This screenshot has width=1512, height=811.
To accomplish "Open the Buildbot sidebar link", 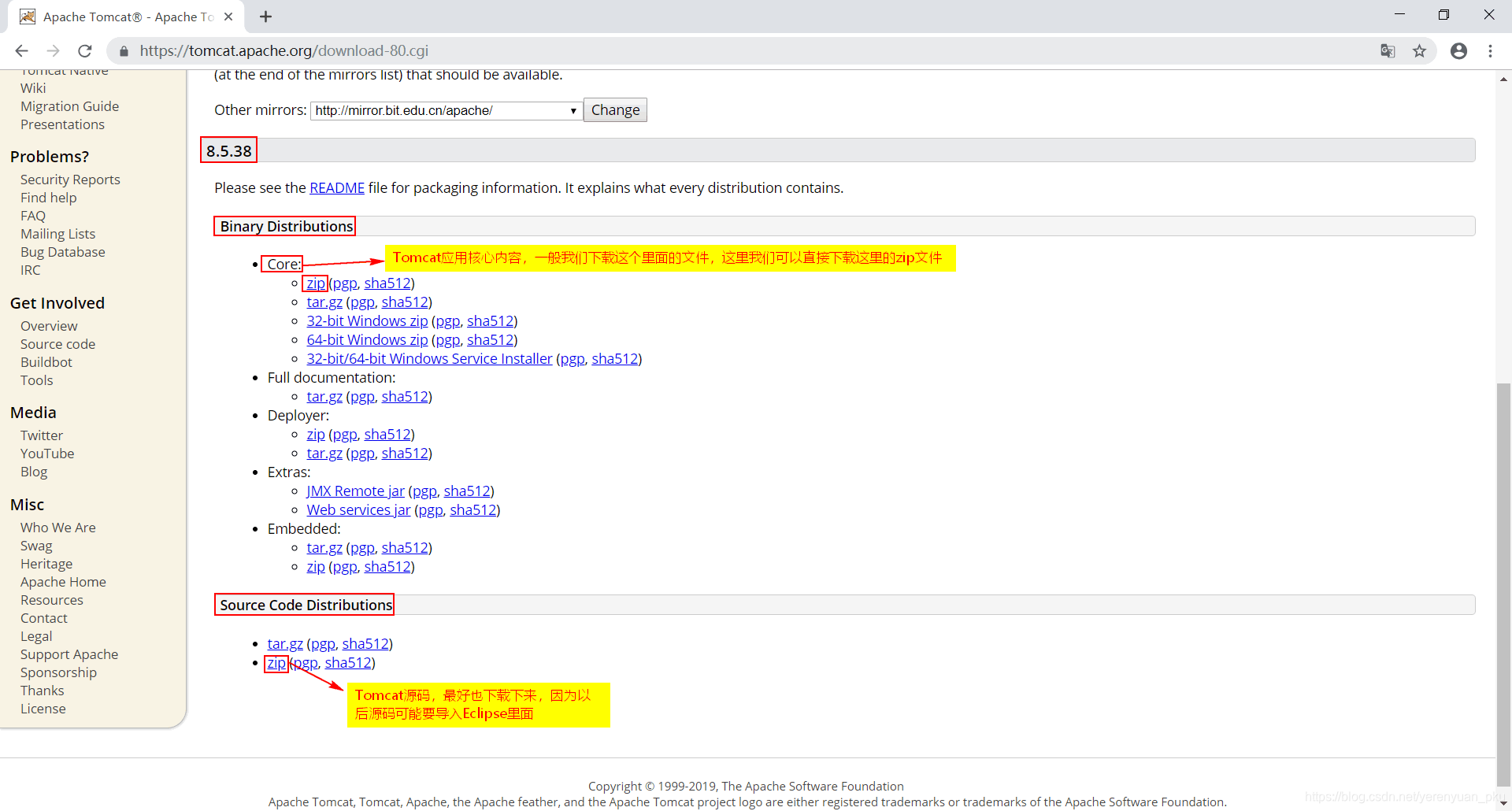I will click(46, 362).
